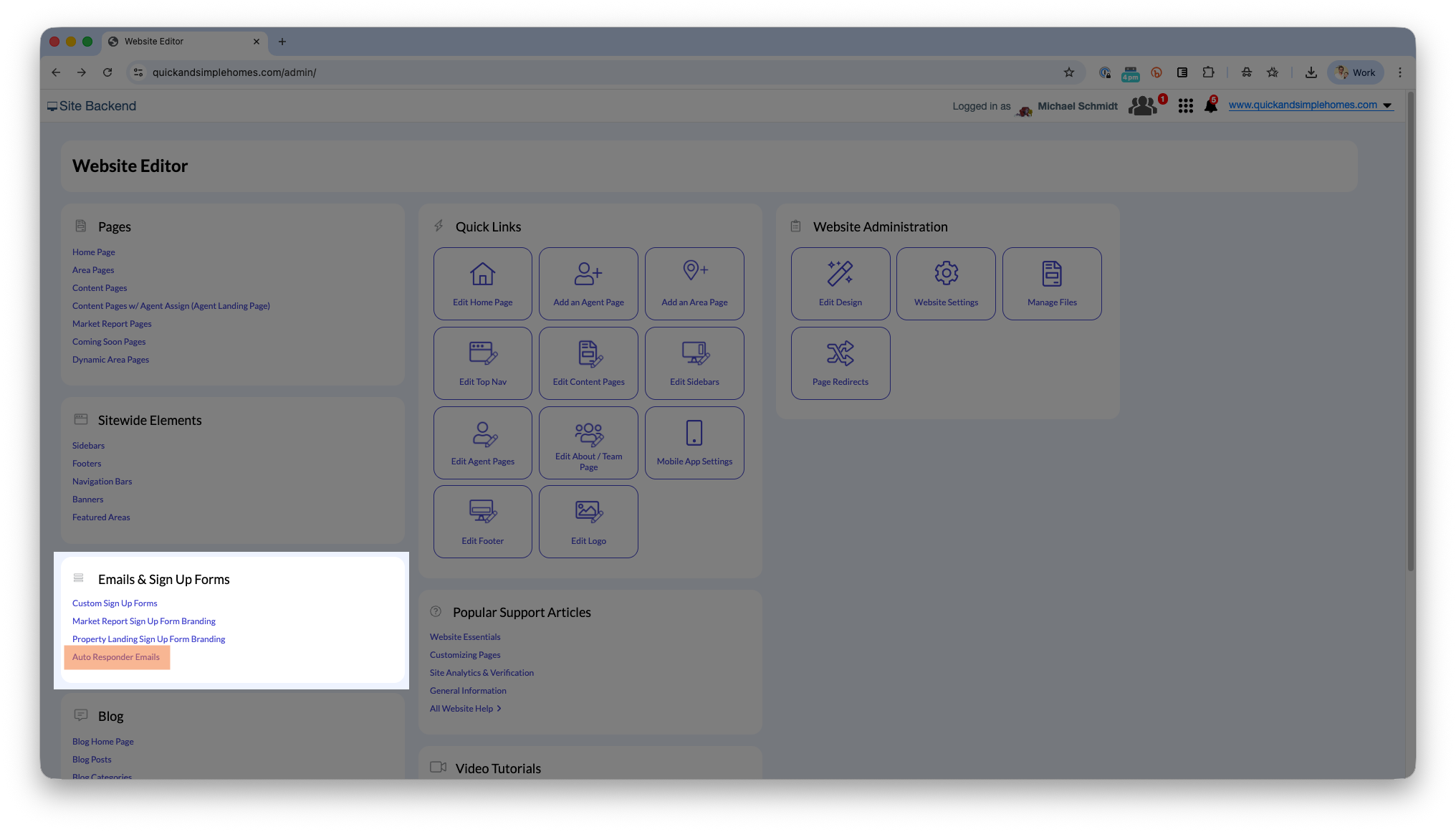
Task: Click the Custom Sign Up Forms link
Action: click(115, 603)
